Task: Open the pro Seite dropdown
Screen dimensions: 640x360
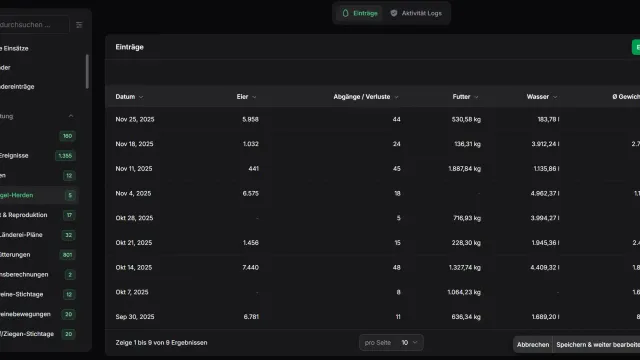Action: (391, 342)
